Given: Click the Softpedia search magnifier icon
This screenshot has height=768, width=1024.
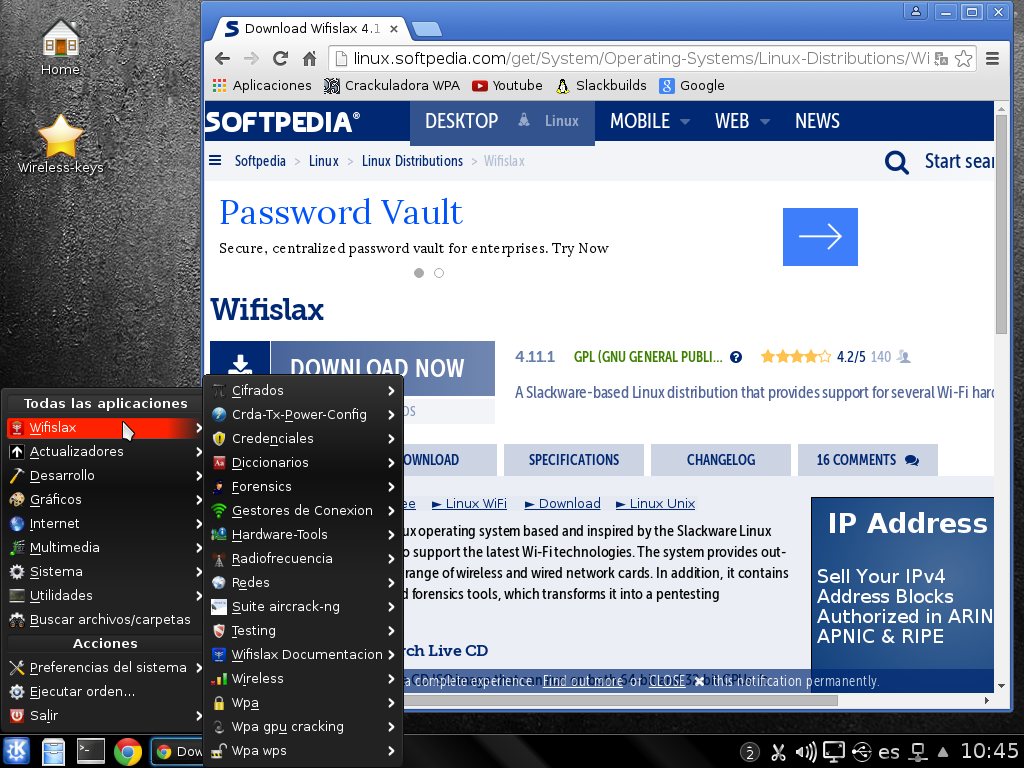Looking at the screenshot, I should (897, 162).
